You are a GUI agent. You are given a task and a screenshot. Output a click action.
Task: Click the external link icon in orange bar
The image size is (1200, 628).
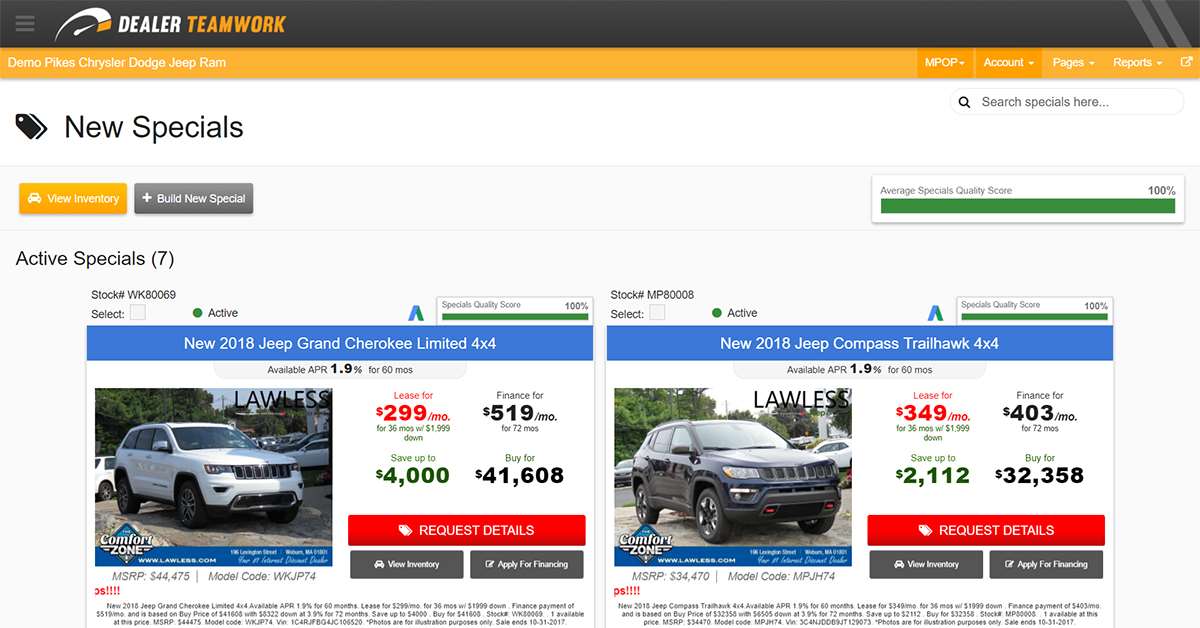point(1186,62)
